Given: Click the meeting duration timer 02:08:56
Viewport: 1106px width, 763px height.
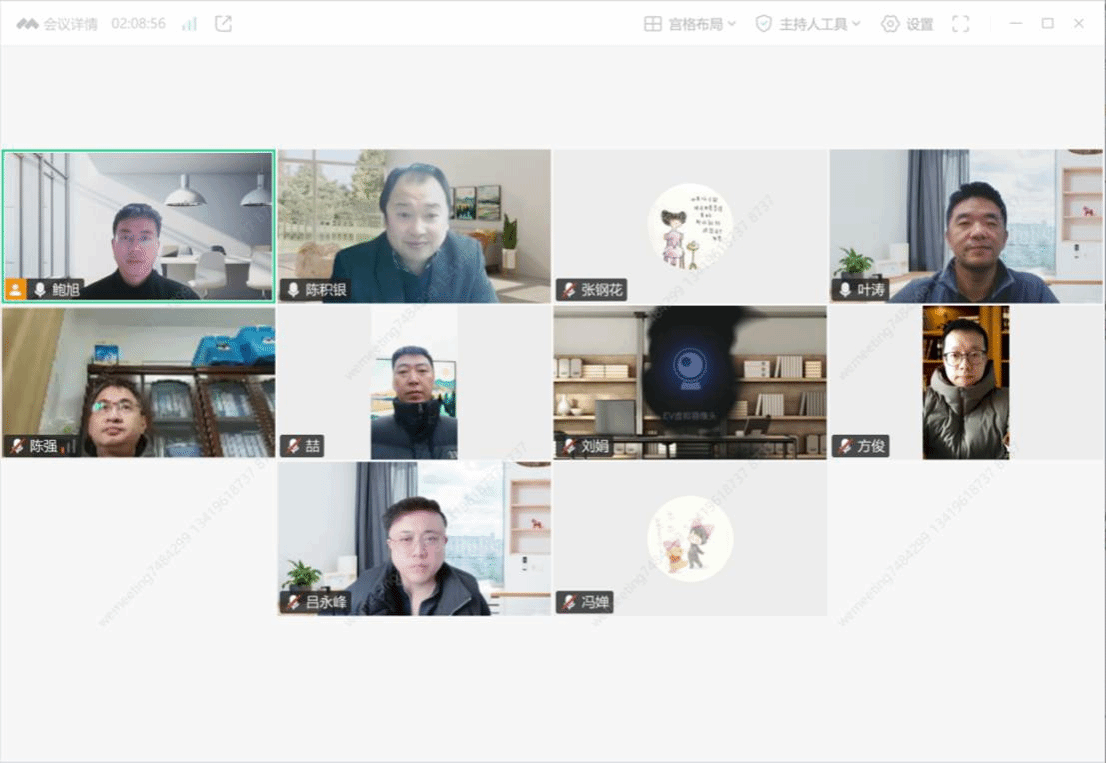Looking at the screenshot, I should click(x=138, y=24).
